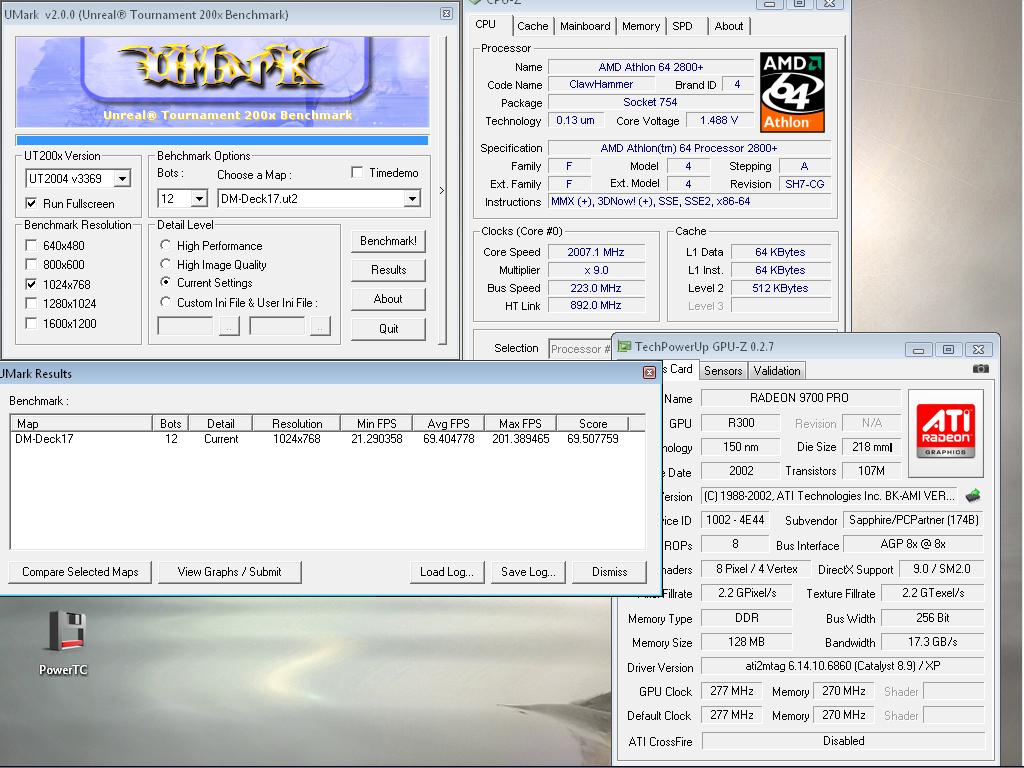
Task: Close the UMark Results window
Action: 649,372
